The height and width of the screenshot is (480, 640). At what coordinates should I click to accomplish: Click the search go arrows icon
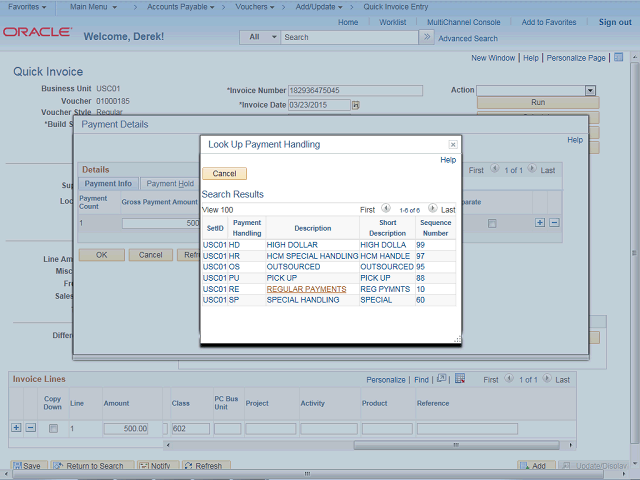click(427, 37)
